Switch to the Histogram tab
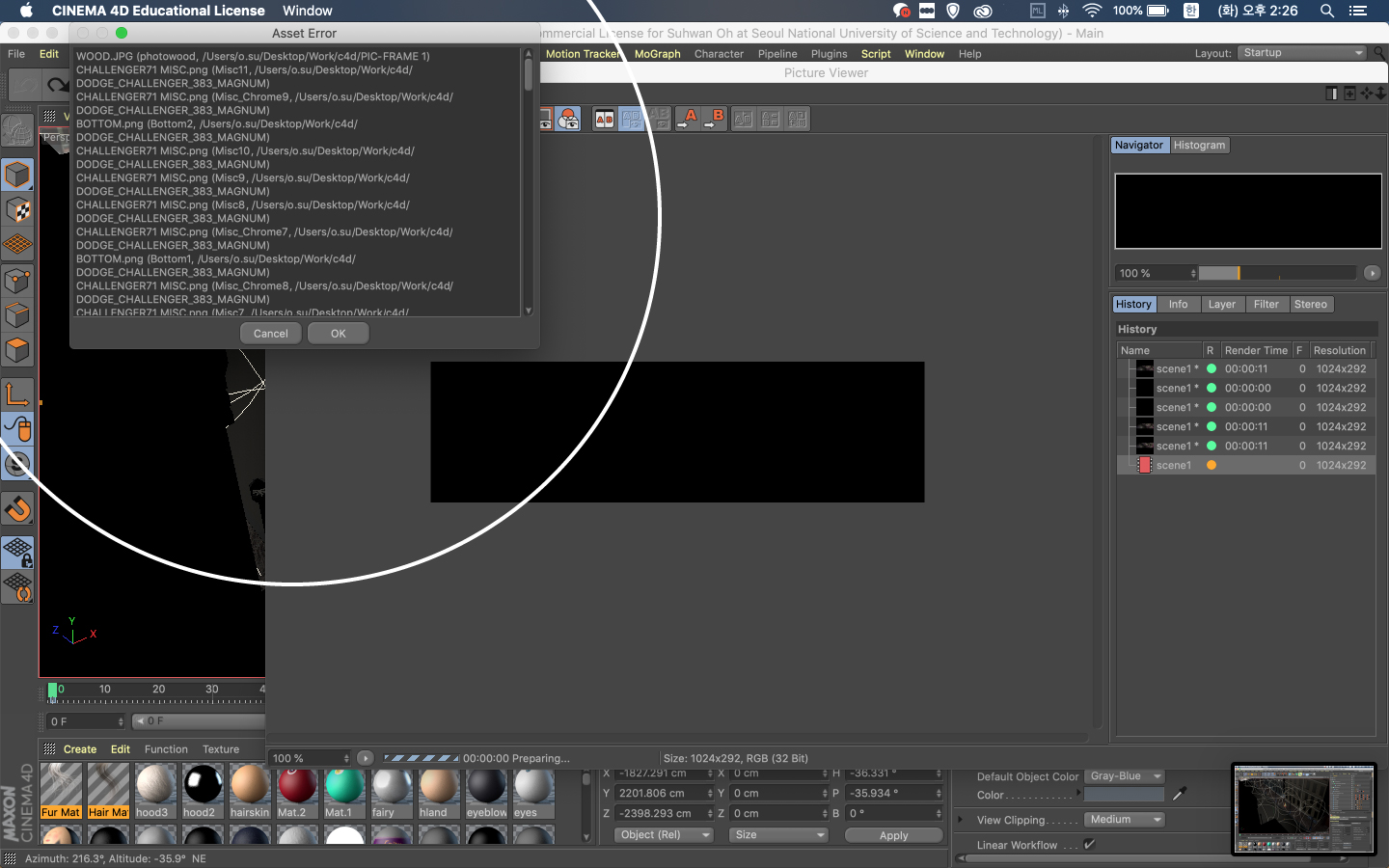This screenshot has height=868, width=1389. point(1199,145)
